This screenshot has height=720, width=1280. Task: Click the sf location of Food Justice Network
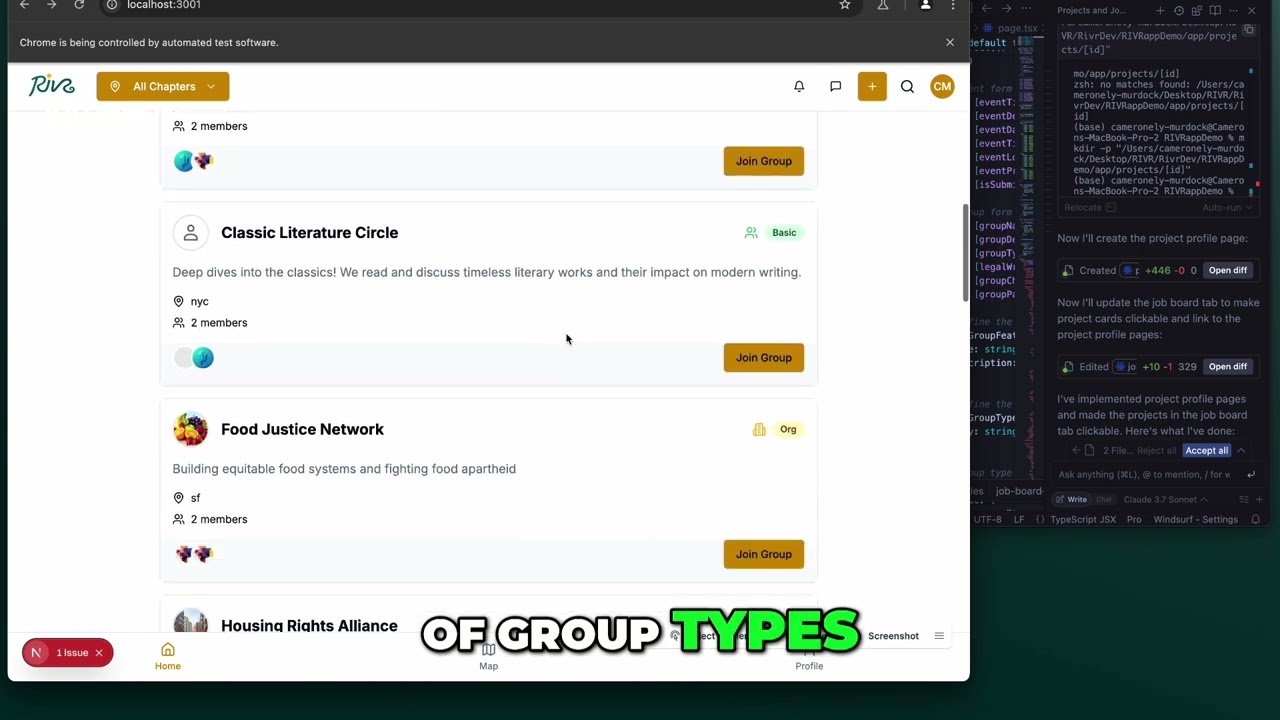pos(195,497)
